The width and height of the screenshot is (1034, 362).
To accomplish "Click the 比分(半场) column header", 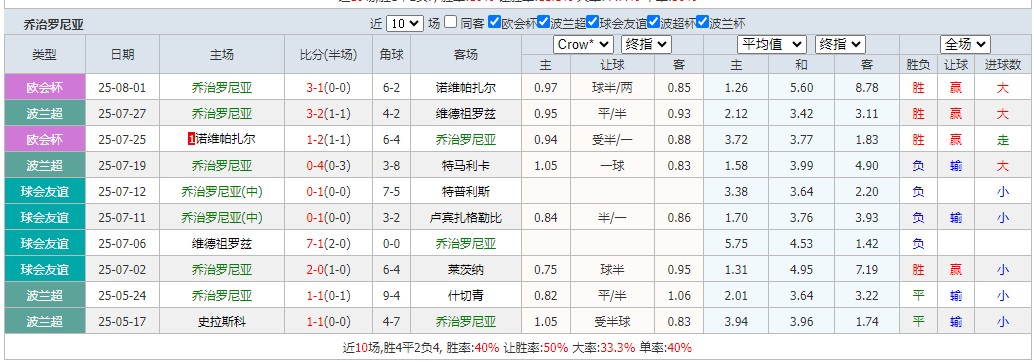I will [x=328, y=55].
